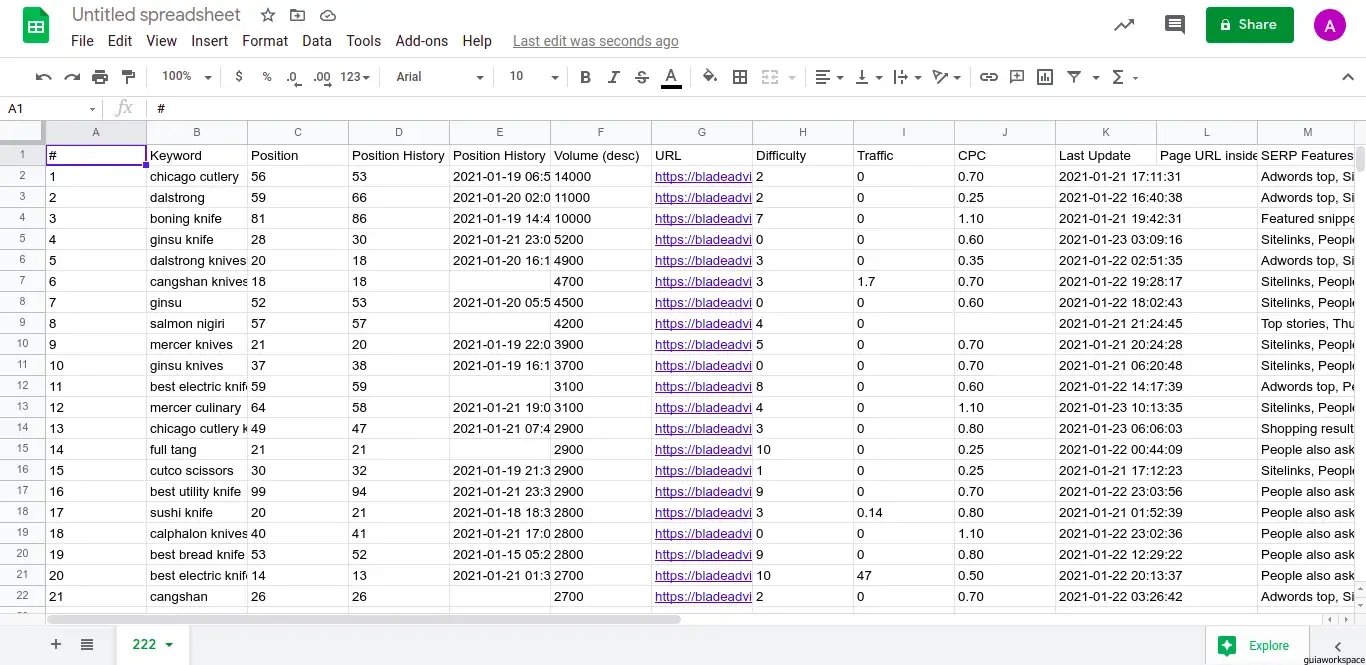Toggle bold formatting button
Screen dimensions: 1366x665
[x=585, y=77]
